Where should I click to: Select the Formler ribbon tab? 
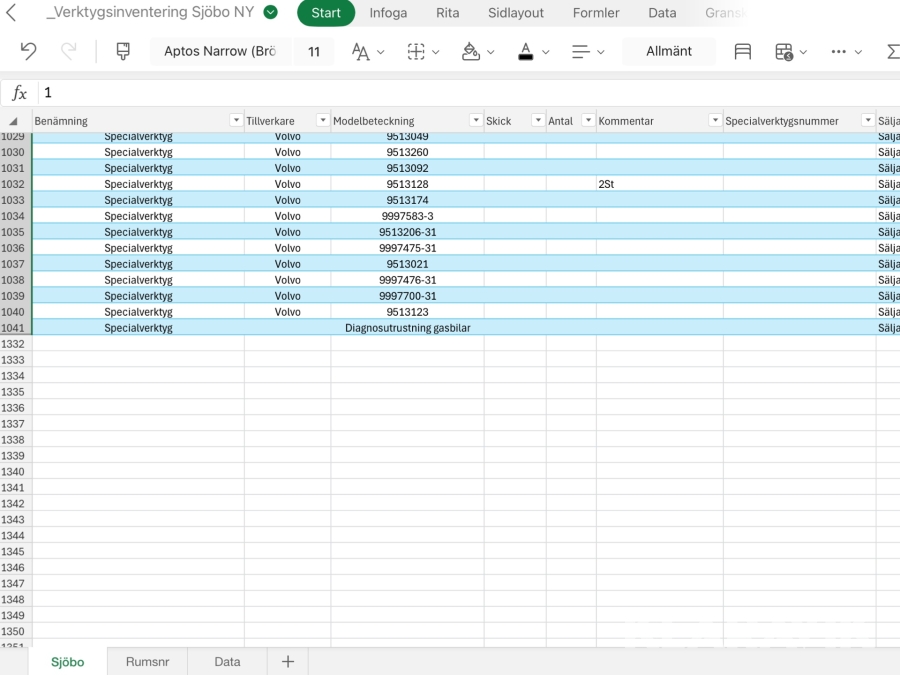[596, 13]
